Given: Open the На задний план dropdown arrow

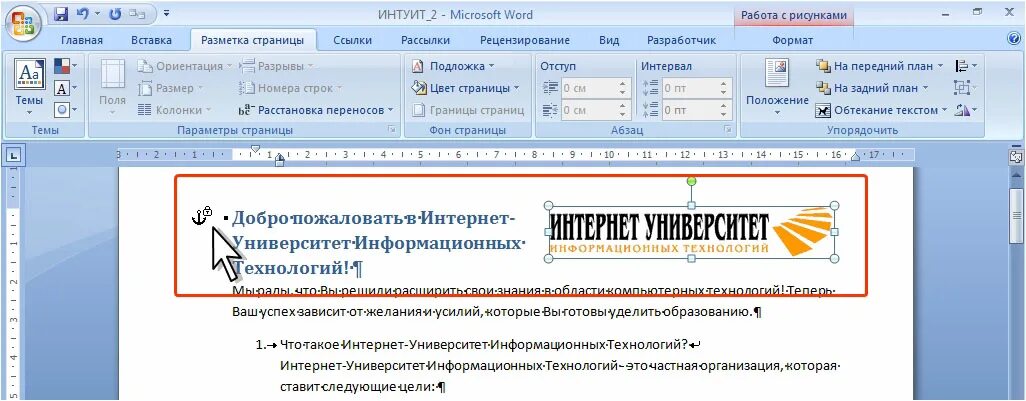Looking at the screenshot, I should (x=925, y=88).
